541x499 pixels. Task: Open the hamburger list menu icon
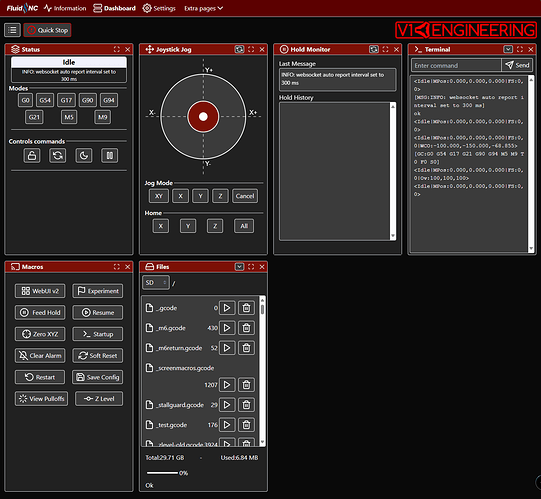(12, 30)
